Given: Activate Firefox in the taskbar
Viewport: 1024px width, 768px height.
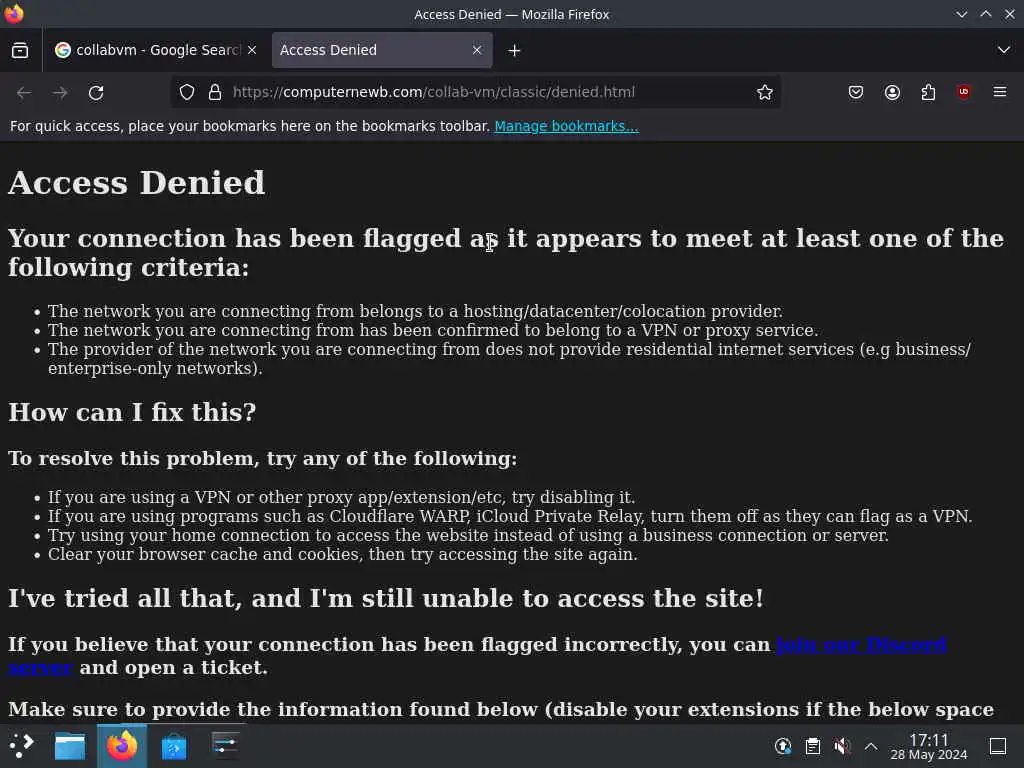Looking at the screenshot, I should point(122,746).
